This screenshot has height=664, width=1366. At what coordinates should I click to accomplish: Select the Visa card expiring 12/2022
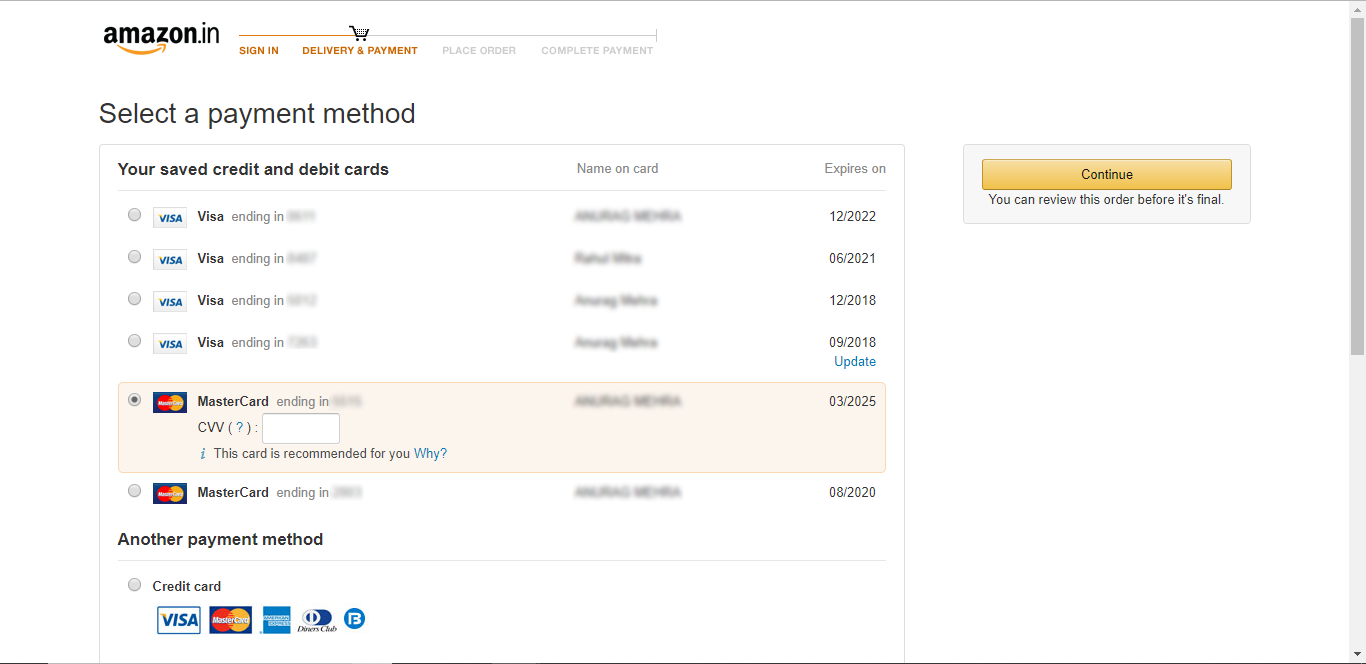tap(134, 215)
